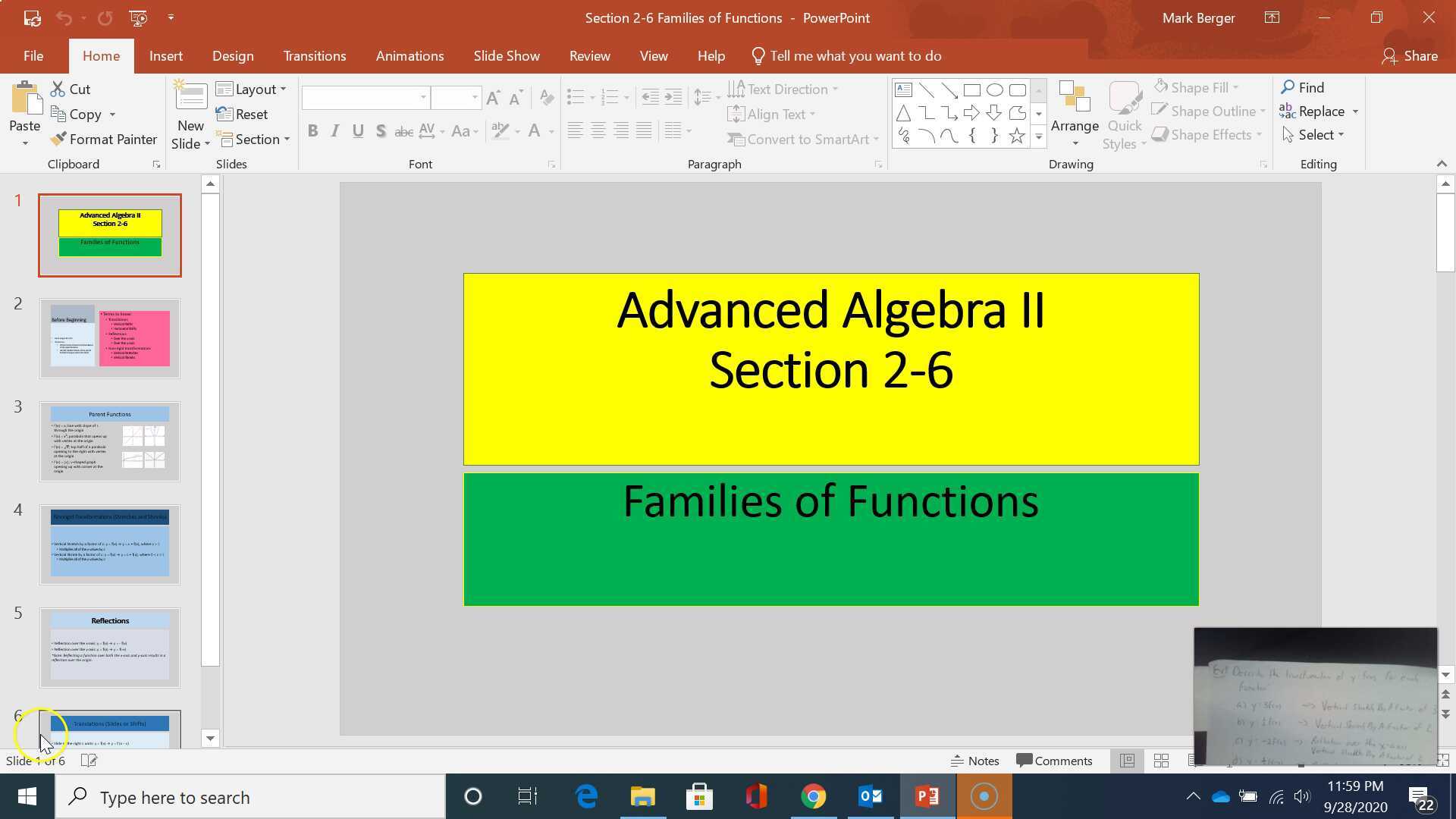Screen dimensions: 1456x819
Task: Open the Slide Show tab
Action: click(506, 56)
